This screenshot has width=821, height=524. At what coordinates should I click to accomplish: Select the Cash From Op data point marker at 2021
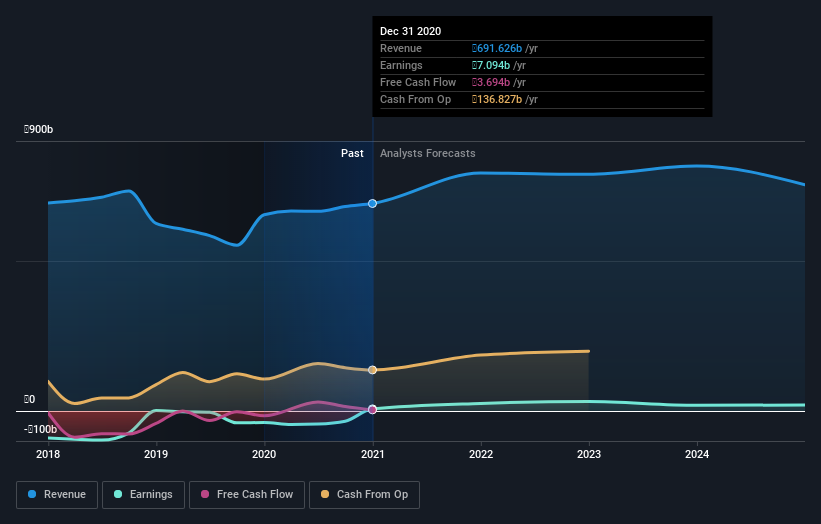point(372,370)
